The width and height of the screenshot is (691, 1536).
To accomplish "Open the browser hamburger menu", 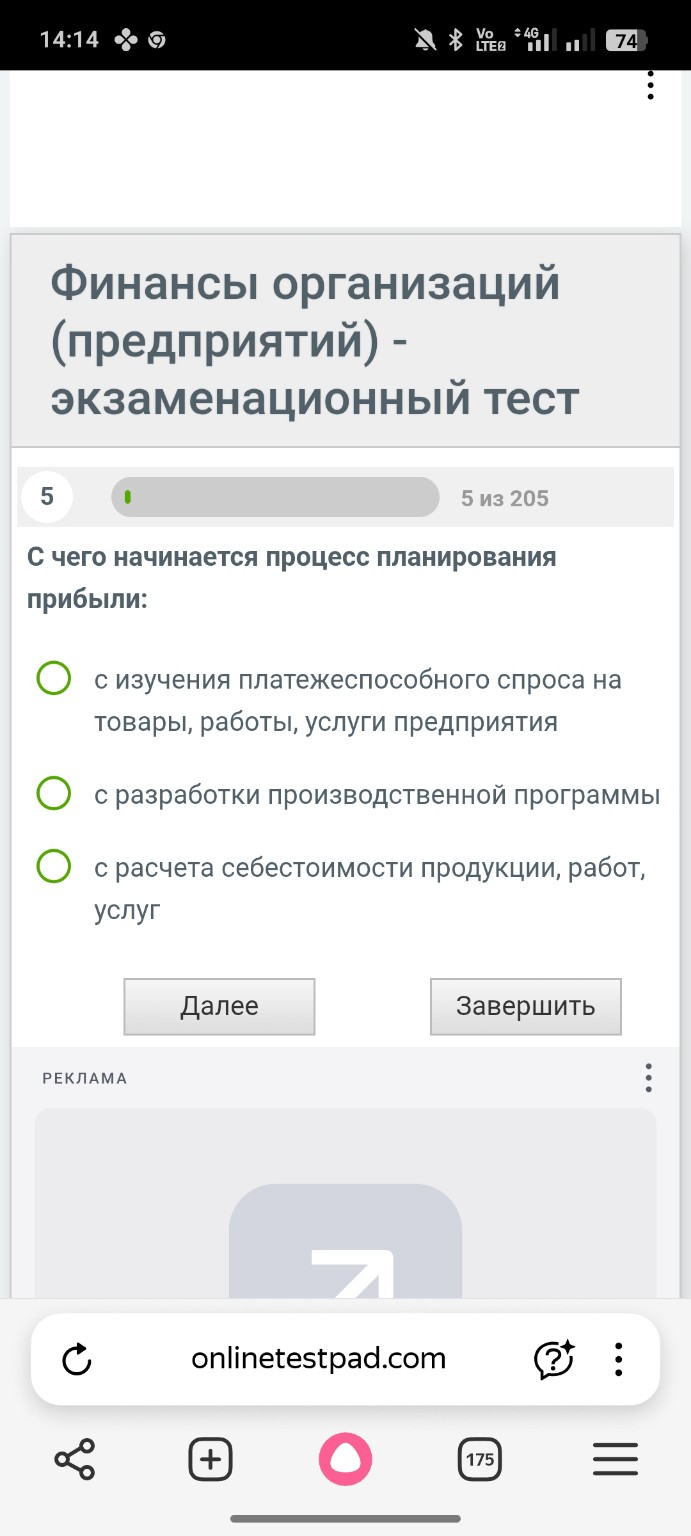I will [615, 1459].
